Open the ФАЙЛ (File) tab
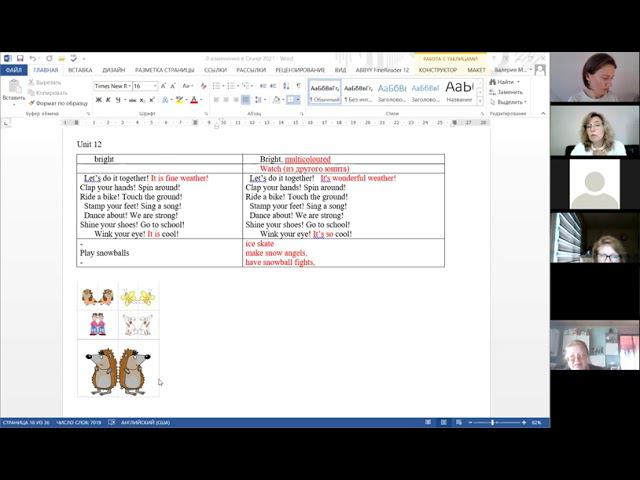This screenshot has height=480, width=640. pyautogui.click(x=14, y=70)
